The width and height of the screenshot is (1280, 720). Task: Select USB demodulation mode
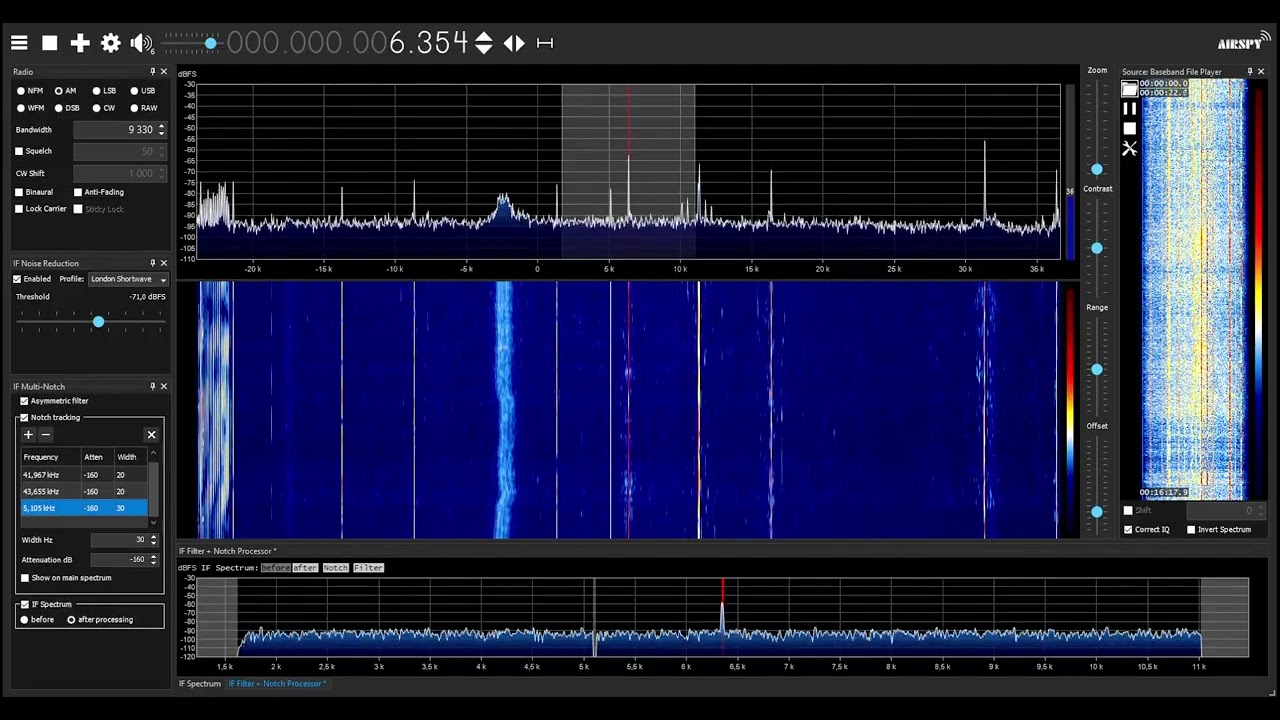click(134, 91)
